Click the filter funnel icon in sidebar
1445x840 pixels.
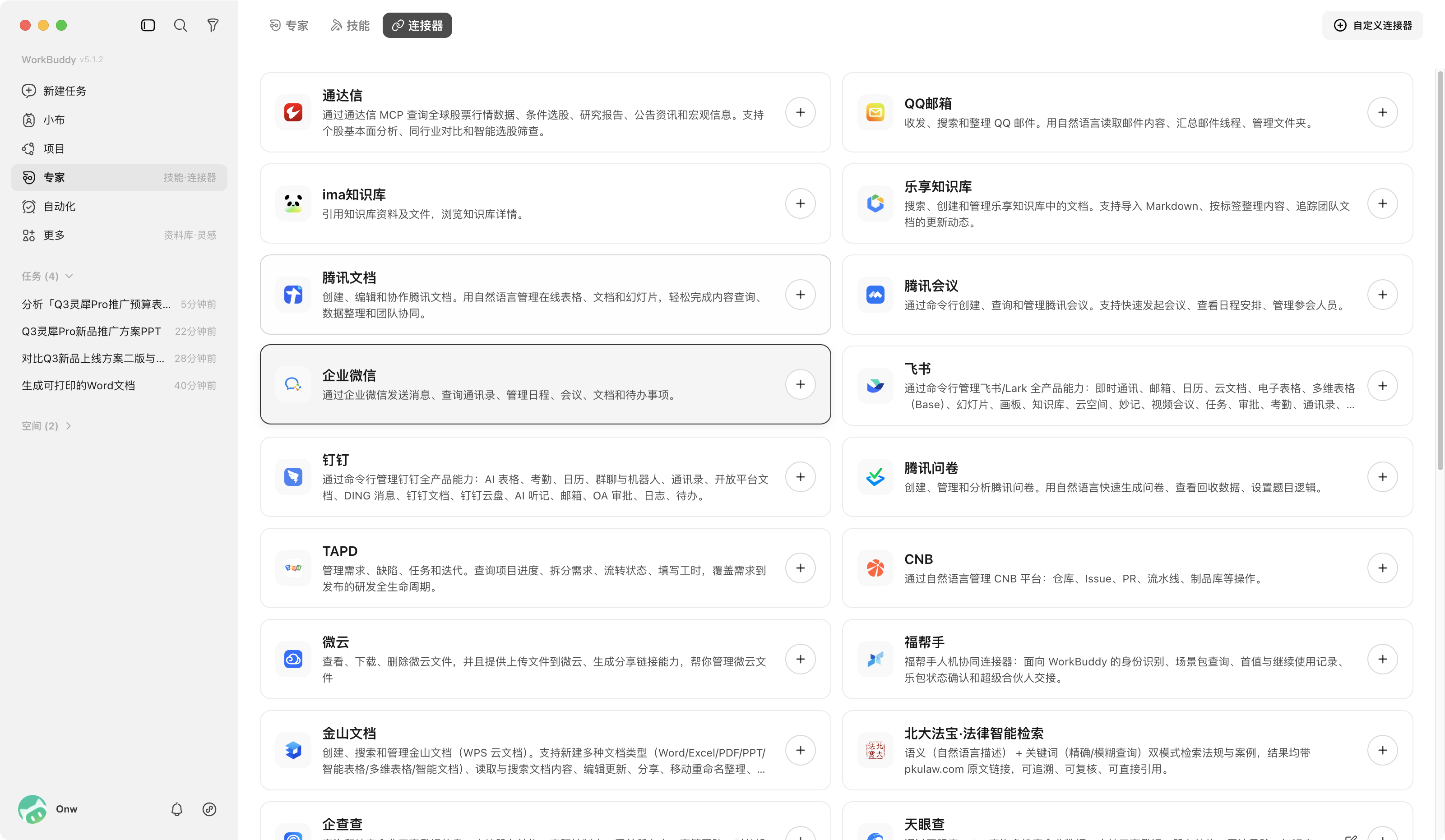point(213,25)
